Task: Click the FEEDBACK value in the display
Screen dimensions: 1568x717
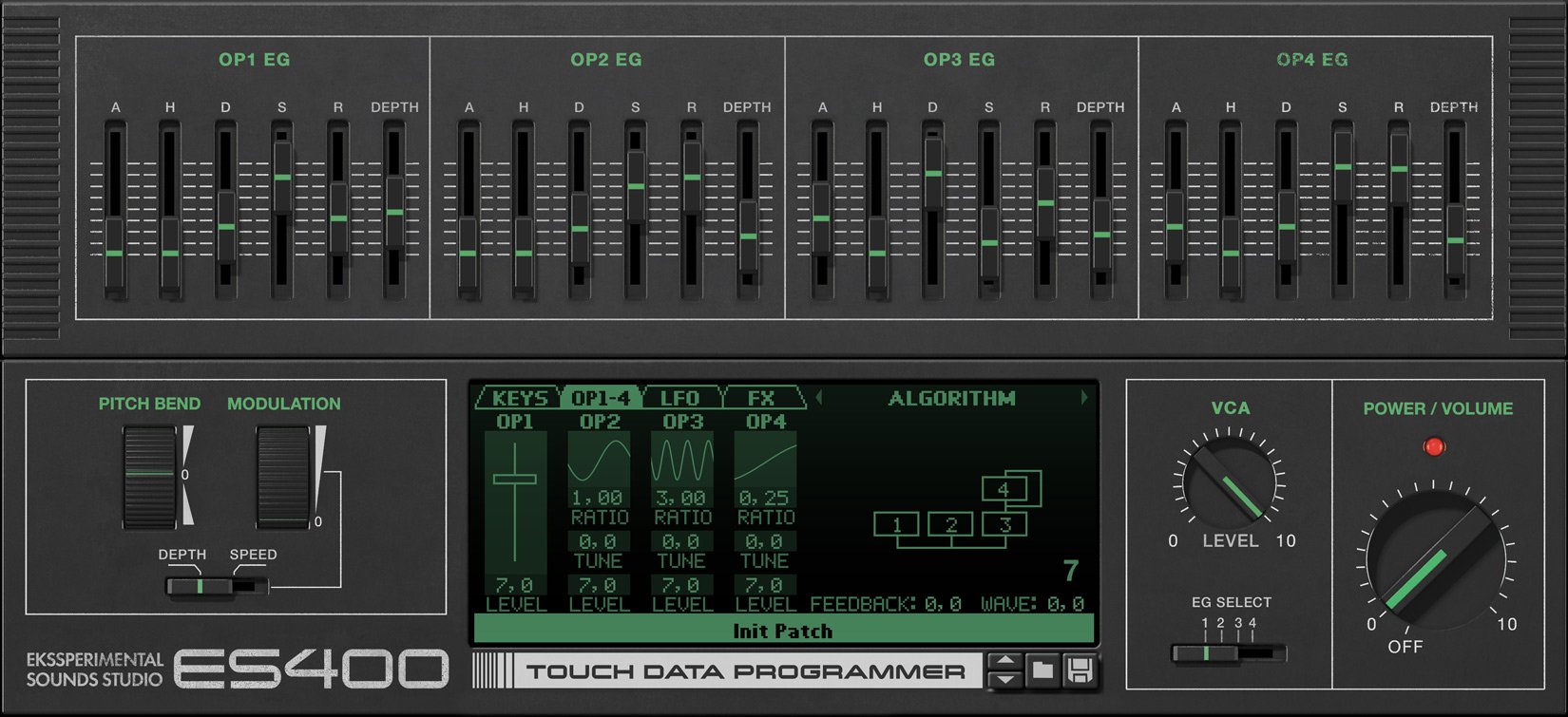Action: point(943,604)
